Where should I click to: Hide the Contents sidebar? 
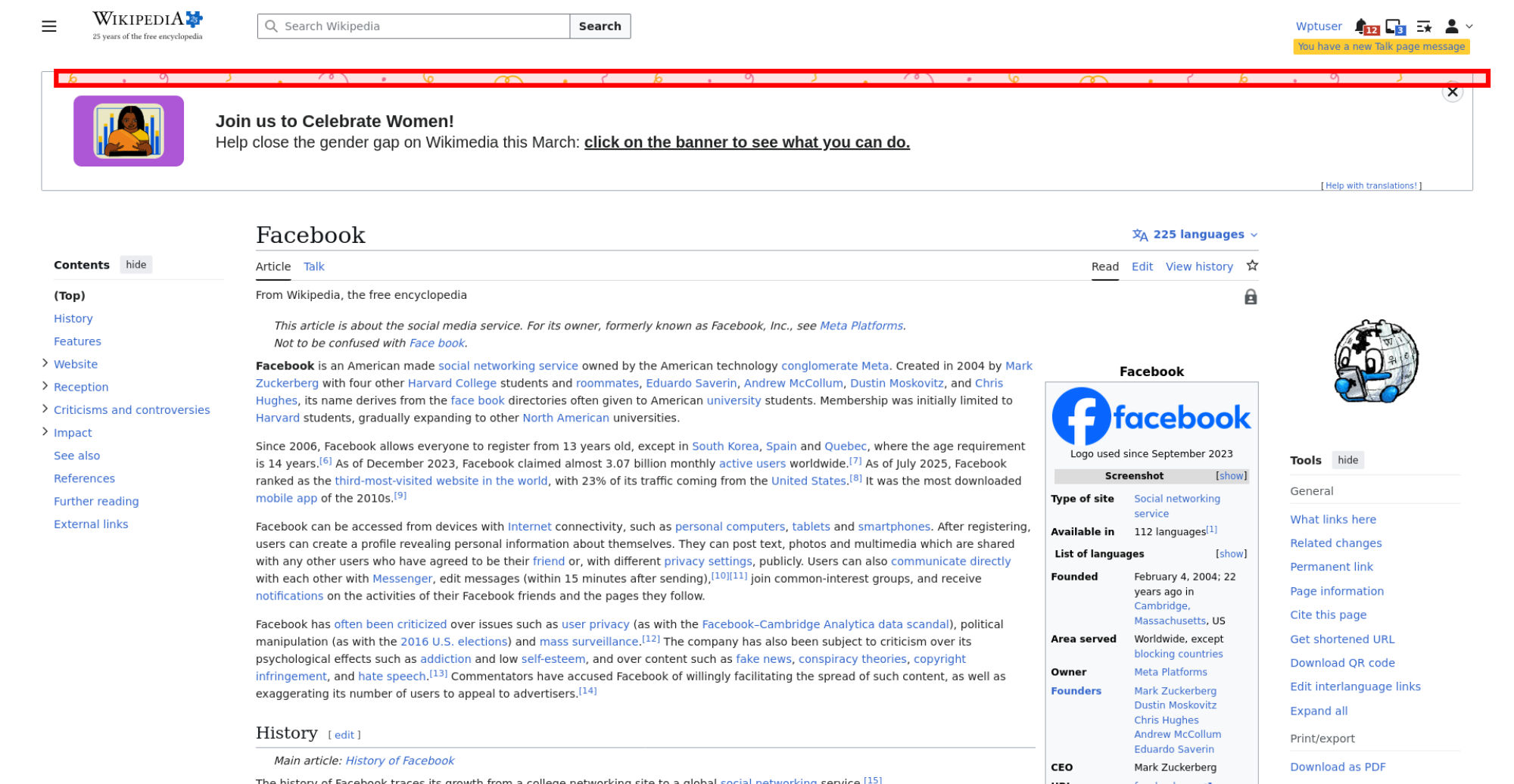(x=136, y=265)
